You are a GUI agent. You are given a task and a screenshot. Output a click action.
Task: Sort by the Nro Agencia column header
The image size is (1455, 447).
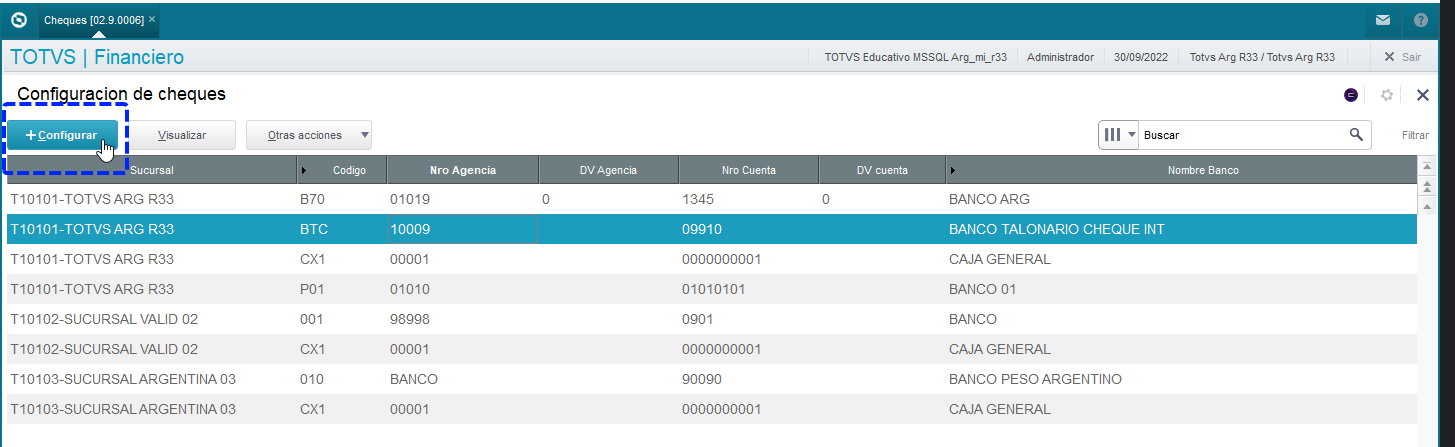tap(463, 170)
